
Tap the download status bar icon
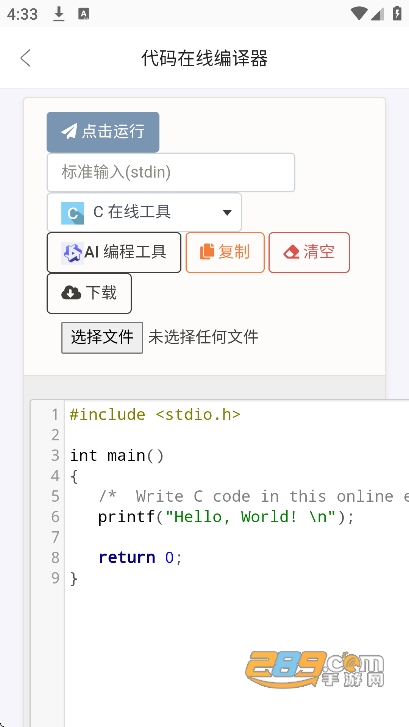click(58, 14)
